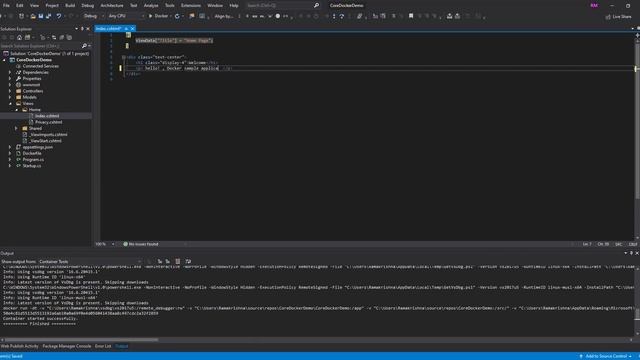Click the Live Share button
Screen dimensions: 640x360
[x=618, y=16]
